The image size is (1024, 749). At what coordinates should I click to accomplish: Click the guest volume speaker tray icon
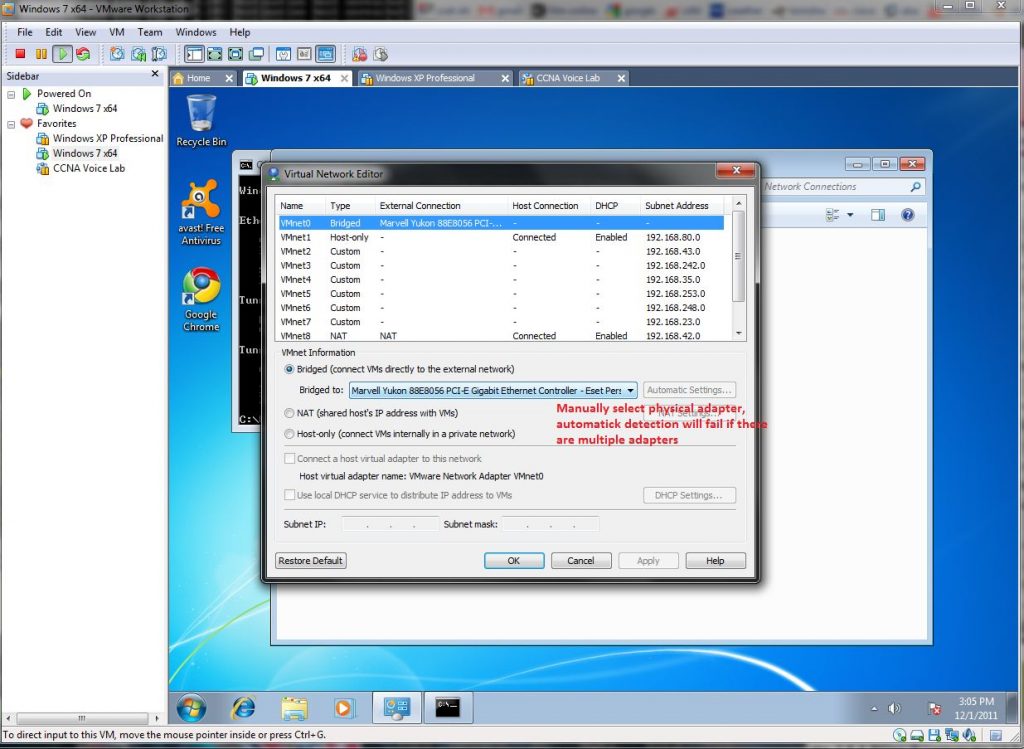[x=895, y=709]
